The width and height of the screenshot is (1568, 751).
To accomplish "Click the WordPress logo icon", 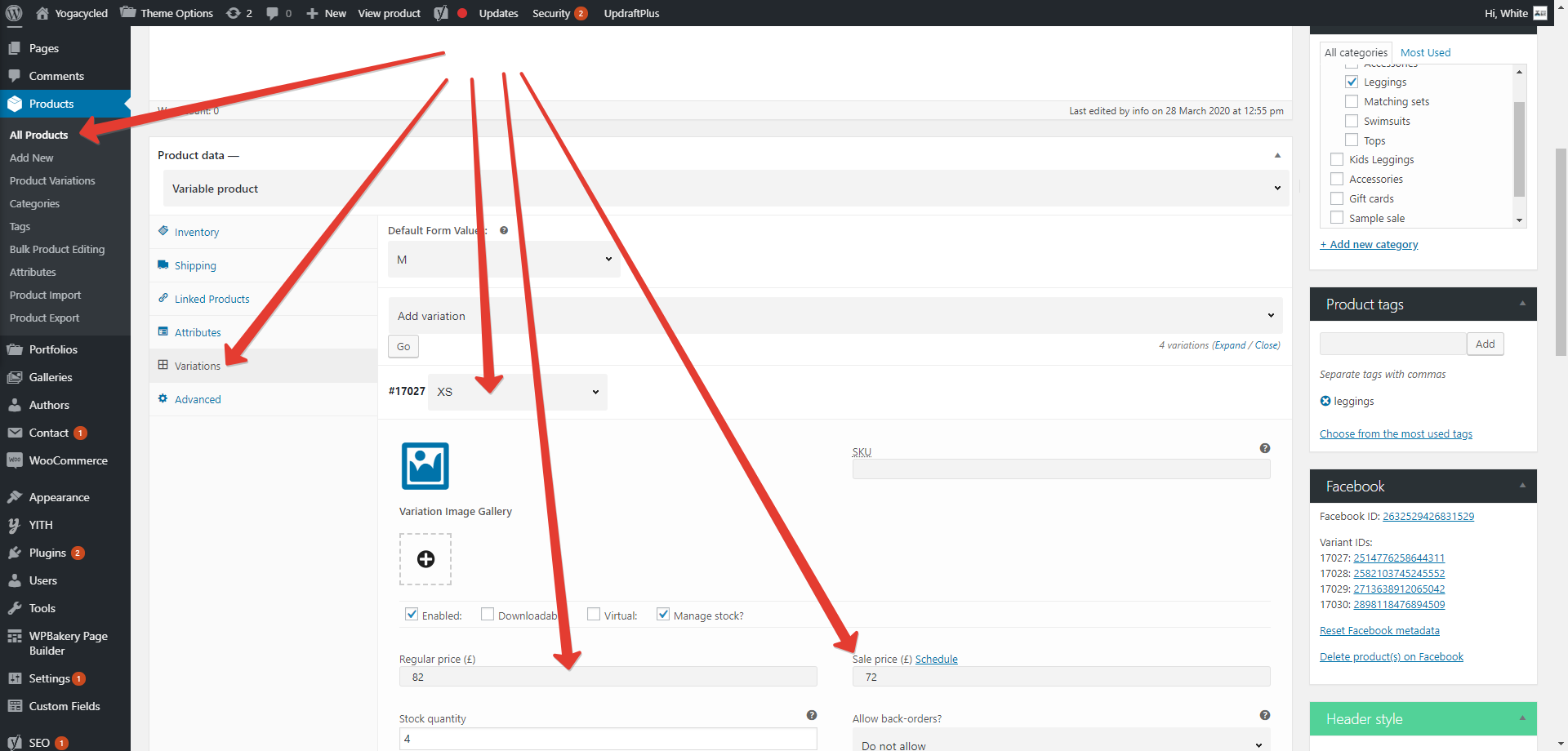I will 14,13.
